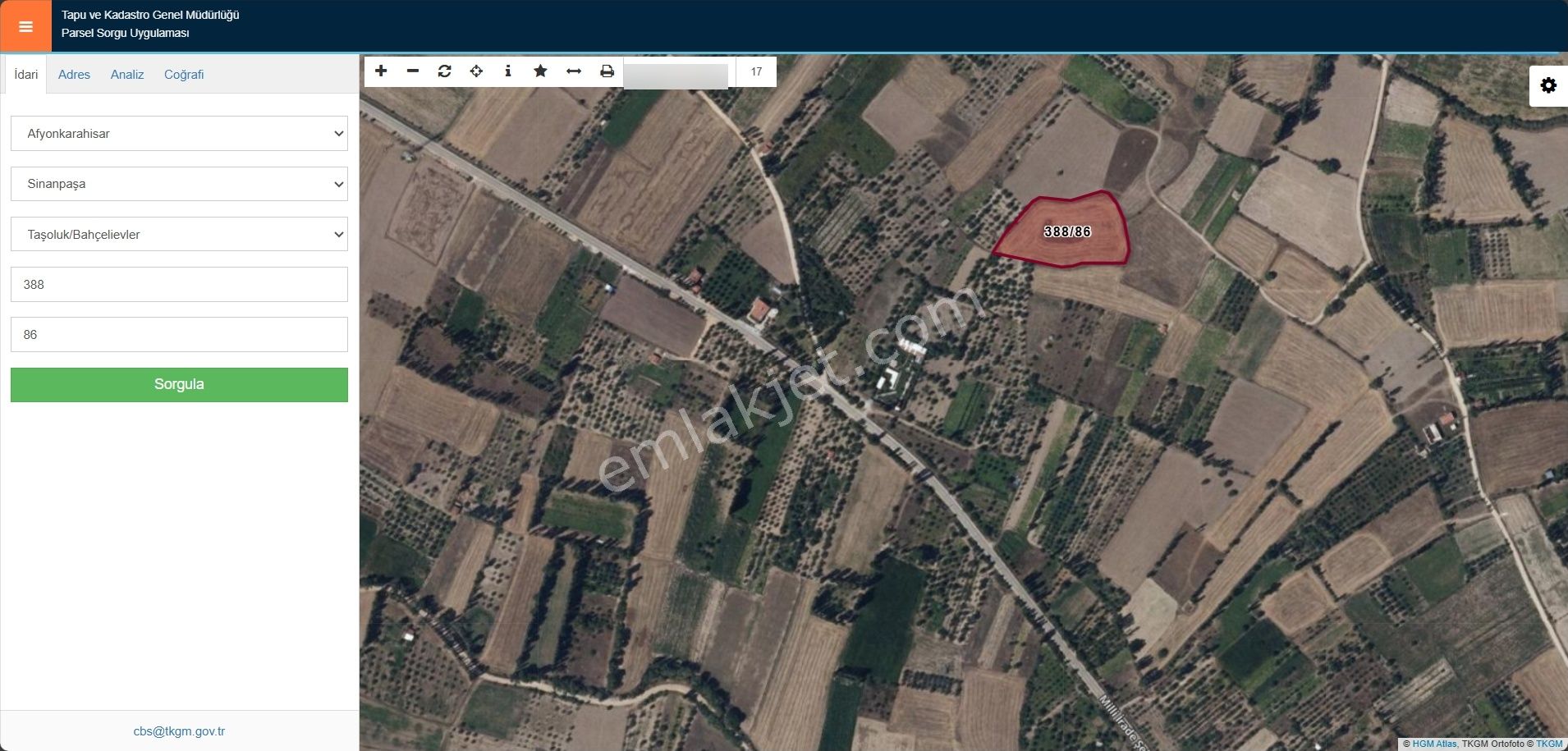
Task: Refresh the map view
Action: pos(446,71)
